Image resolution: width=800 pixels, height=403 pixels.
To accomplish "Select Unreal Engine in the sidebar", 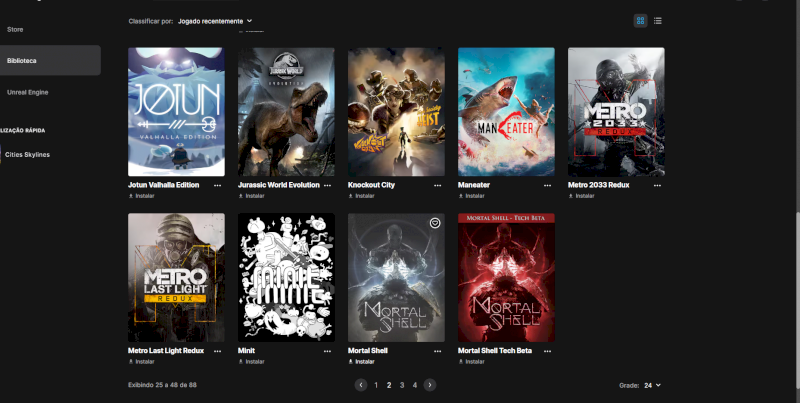I will coord(28,92).
